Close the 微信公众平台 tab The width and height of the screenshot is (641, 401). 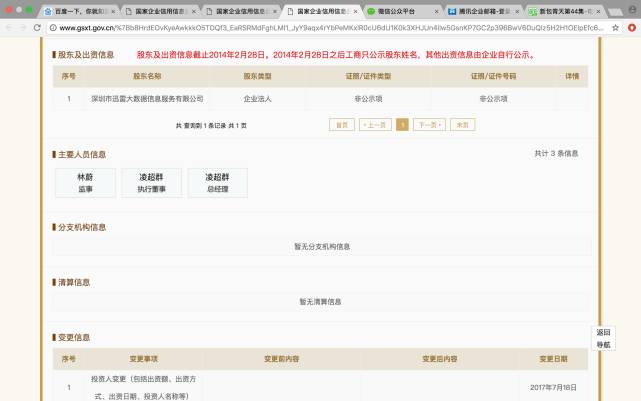coord(436,11)
